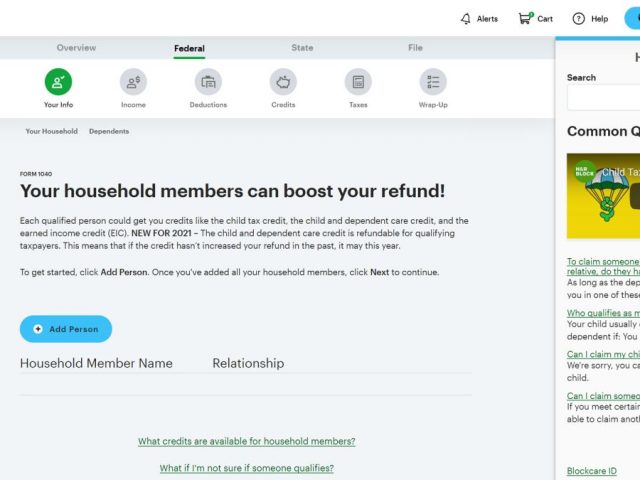Open "What credits are available for household members?"
Screen dimensions: 640x480
click(x=246, y=441)
